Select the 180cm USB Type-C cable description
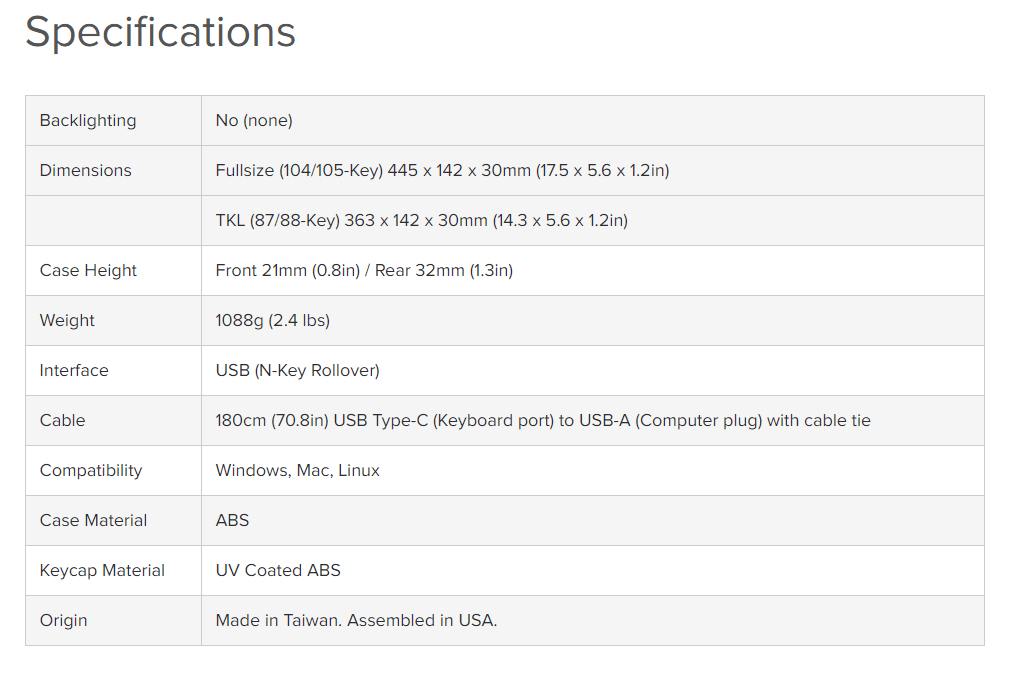The width and height of the screenshot is (1013, 674). (x=542, y=420)
